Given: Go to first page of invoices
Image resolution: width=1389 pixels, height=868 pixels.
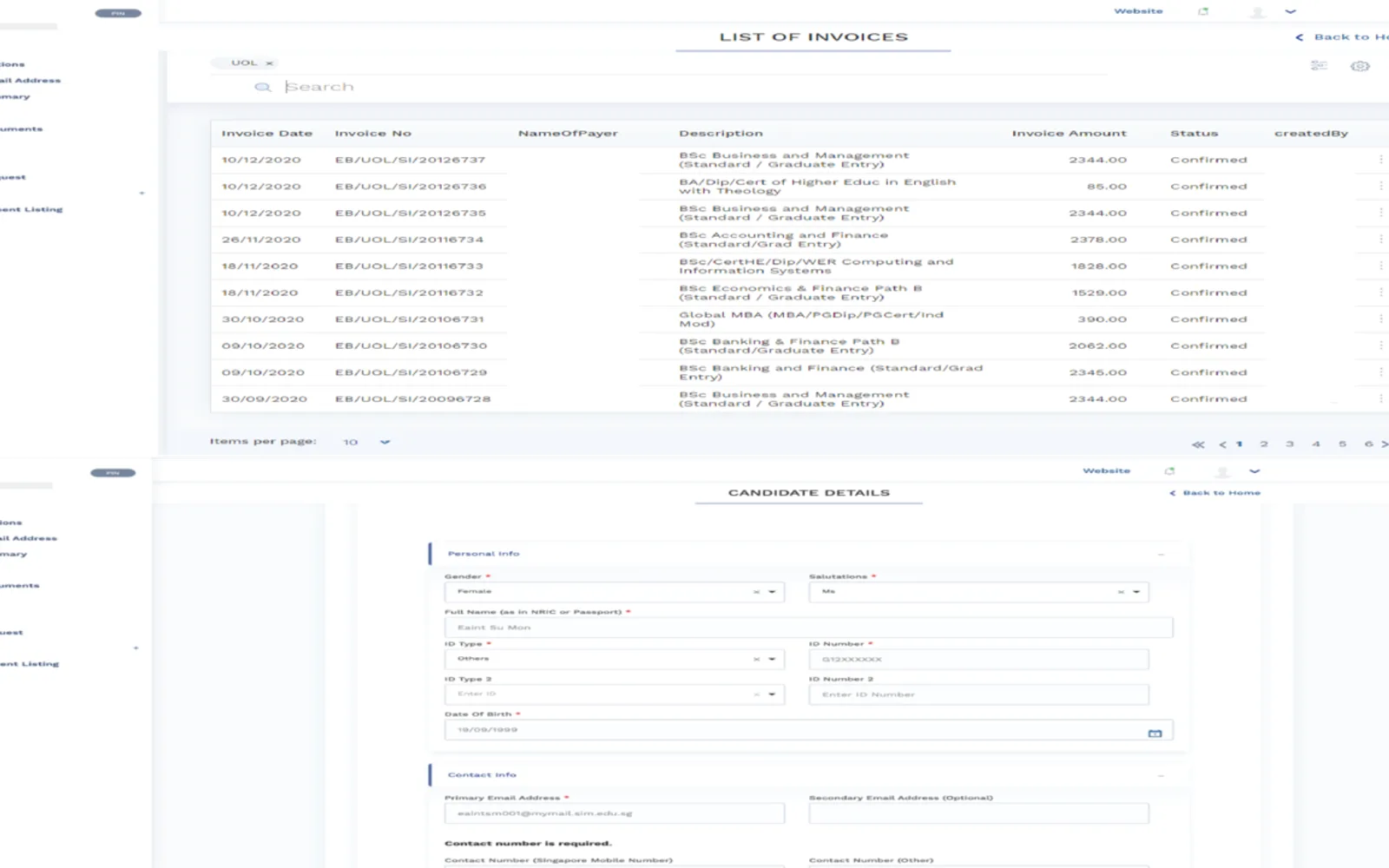Looking at the screenshot, I should 1198,444.
